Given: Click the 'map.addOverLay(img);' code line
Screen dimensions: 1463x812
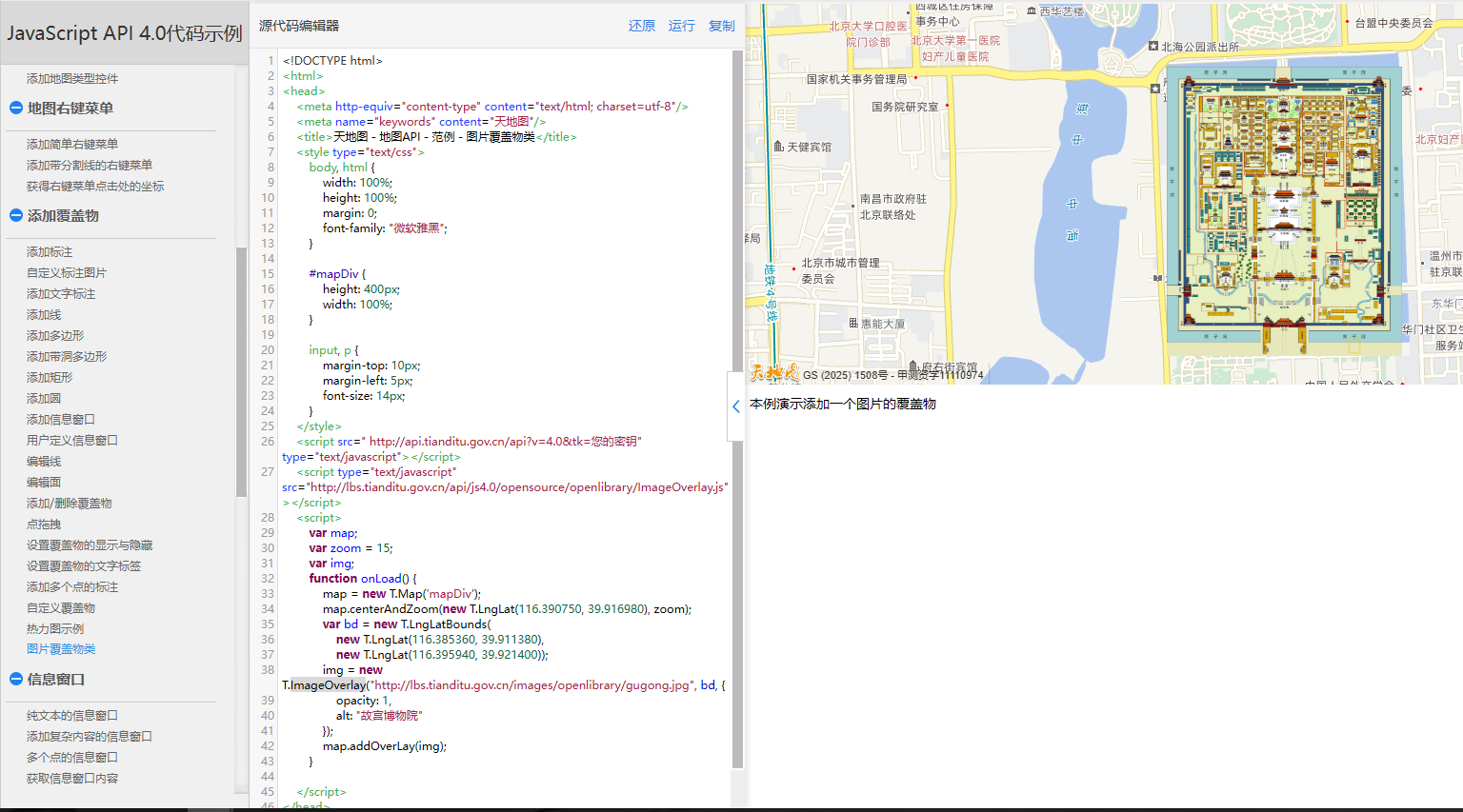Looking at the screenshot, I should click(385, 746).
